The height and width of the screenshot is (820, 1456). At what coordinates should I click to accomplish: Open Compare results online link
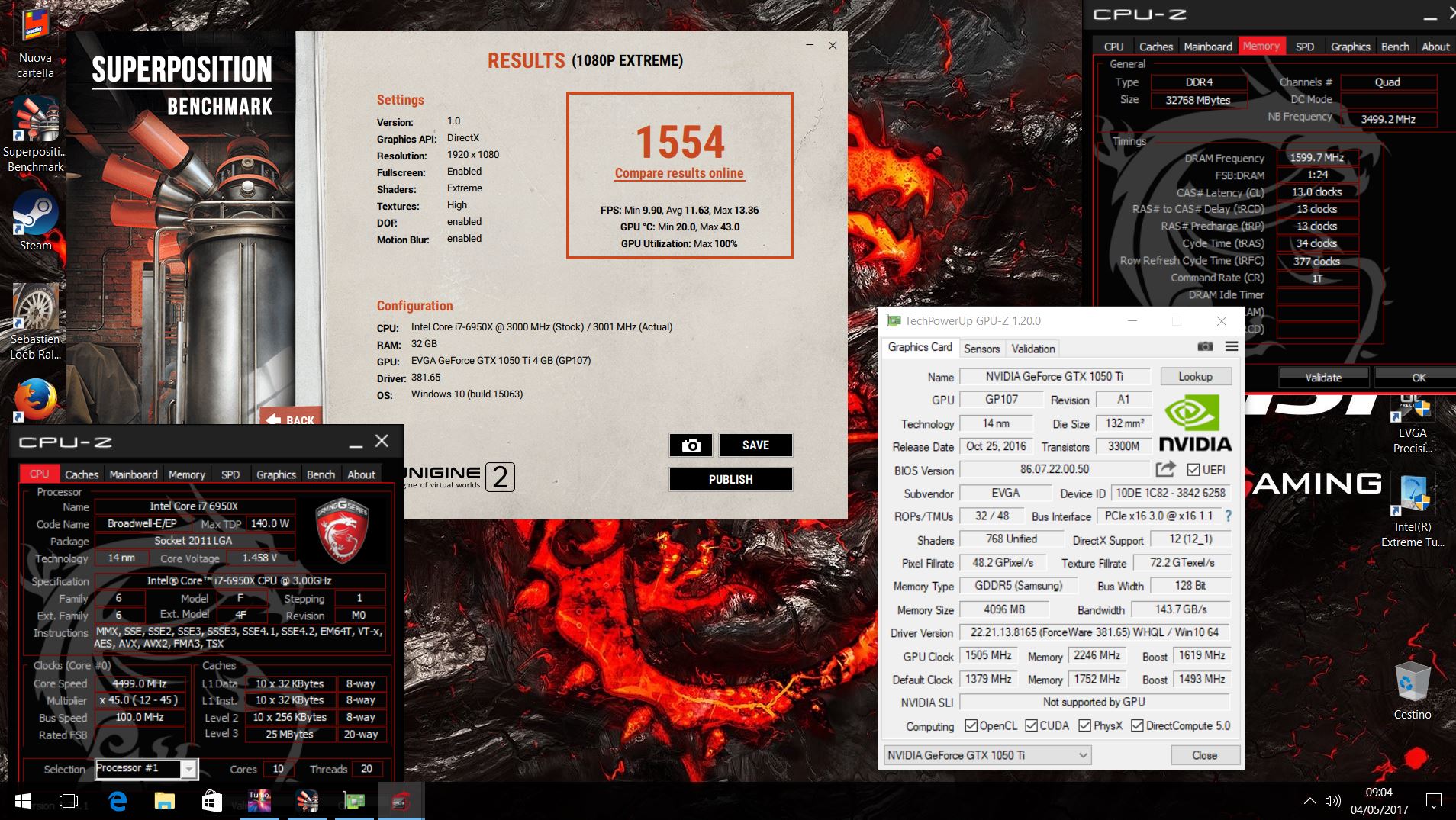click(x=679, y=173)
